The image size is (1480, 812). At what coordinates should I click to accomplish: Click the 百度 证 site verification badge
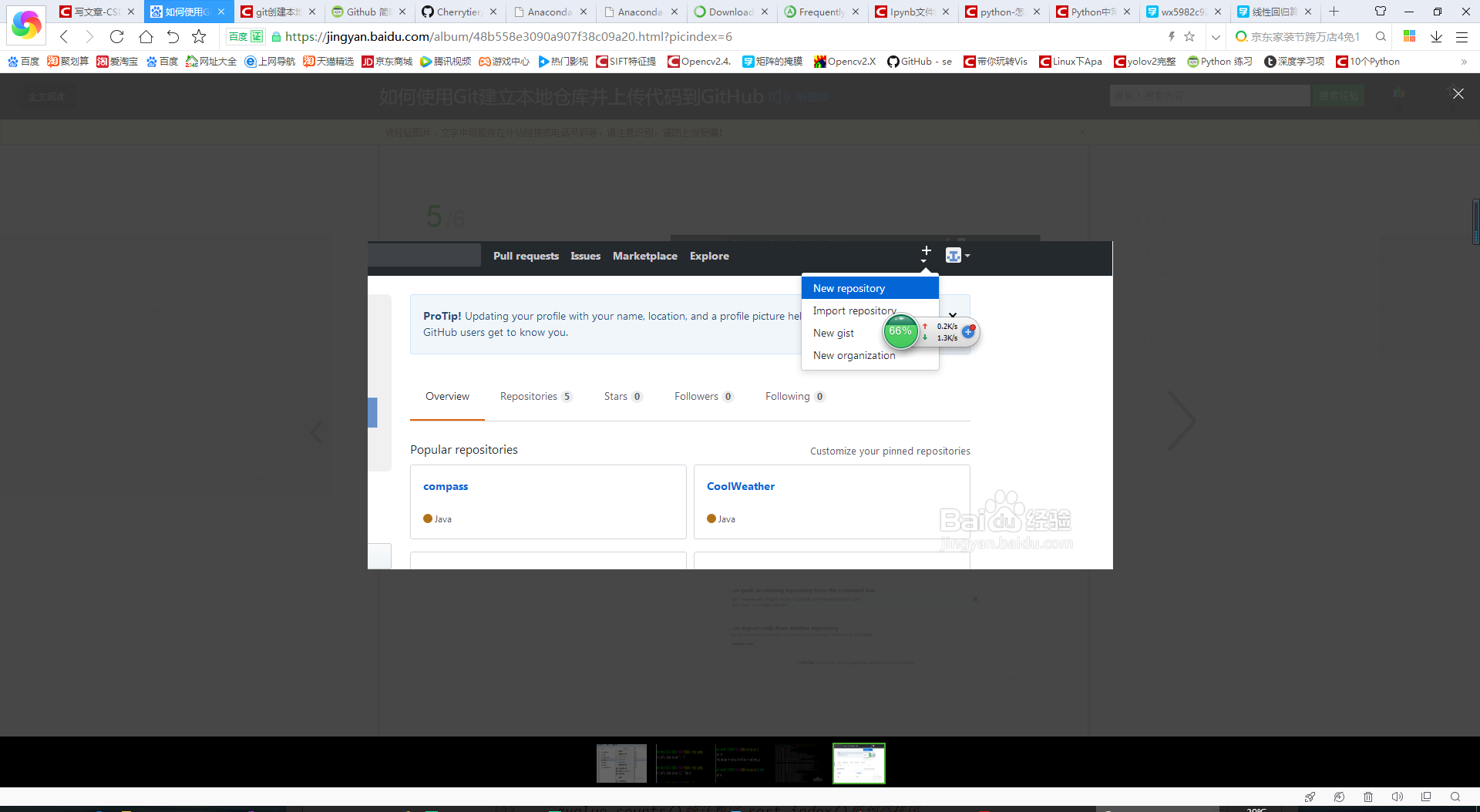click(246, 36)
